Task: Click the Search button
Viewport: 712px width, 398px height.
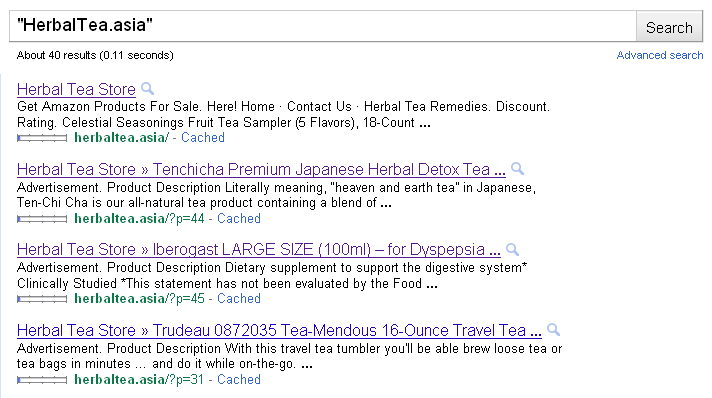Action: coord(669,27)
